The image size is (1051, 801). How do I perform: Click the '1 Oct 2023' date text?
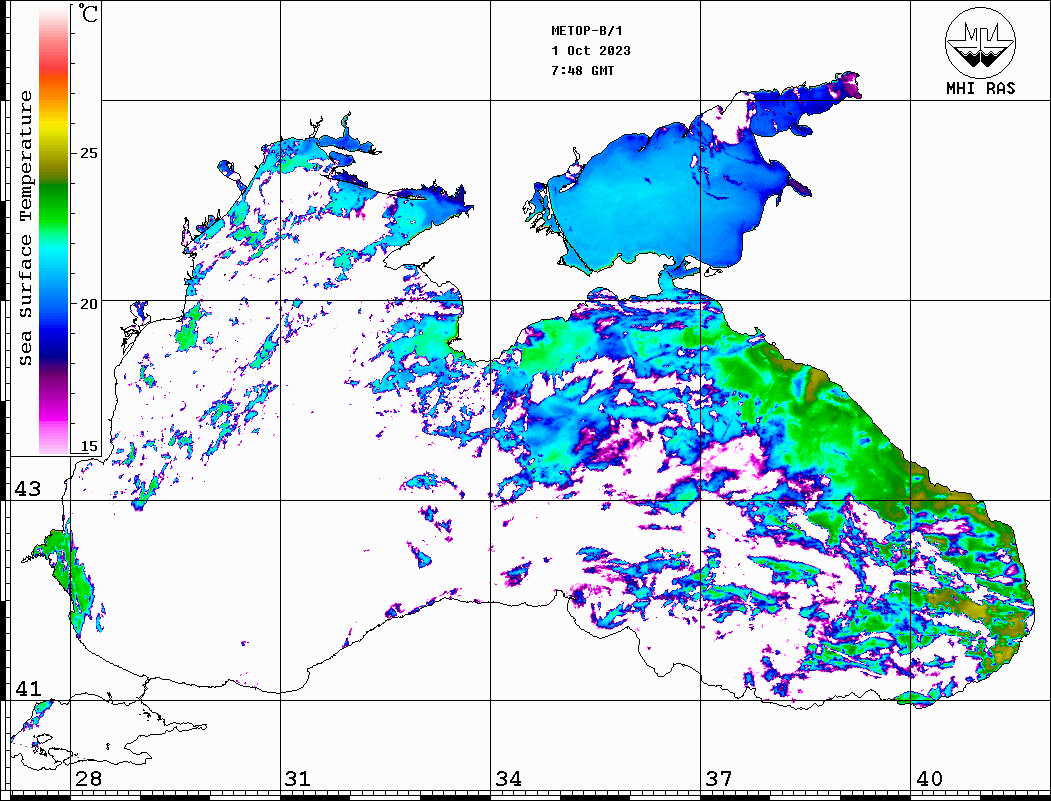(x=591, y=51)
